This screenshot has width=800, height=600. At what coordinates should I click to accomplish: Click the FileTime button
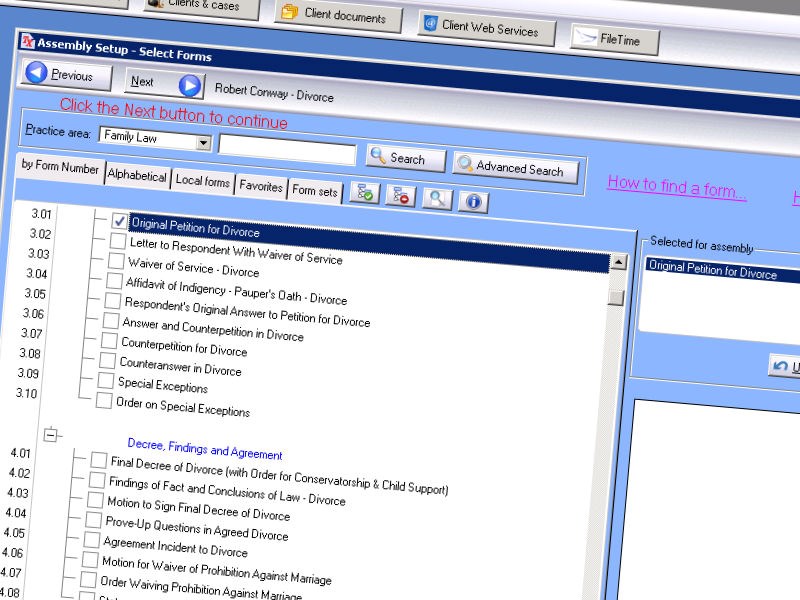pos(615,39)
